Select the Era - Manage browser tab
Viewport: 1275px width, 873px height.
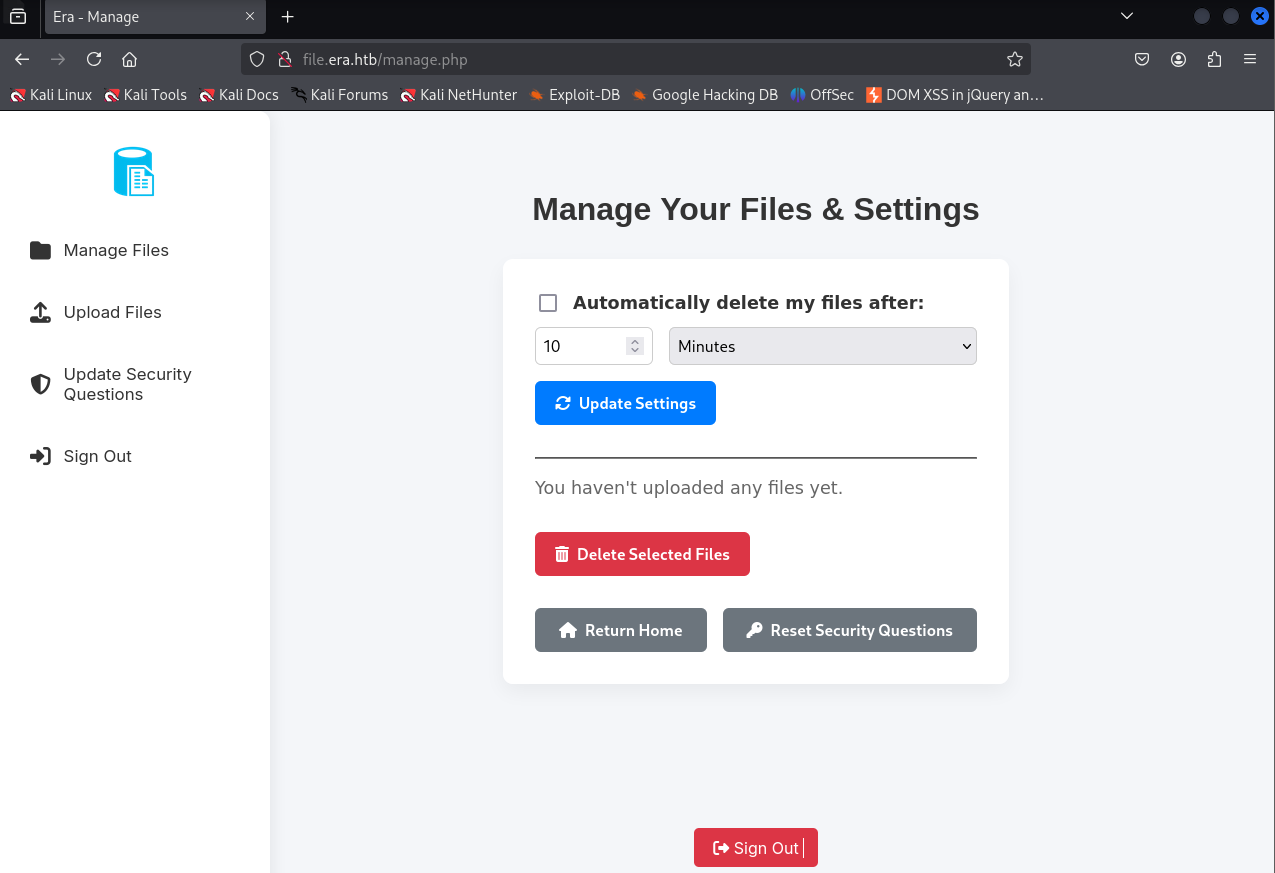point(140,17)
